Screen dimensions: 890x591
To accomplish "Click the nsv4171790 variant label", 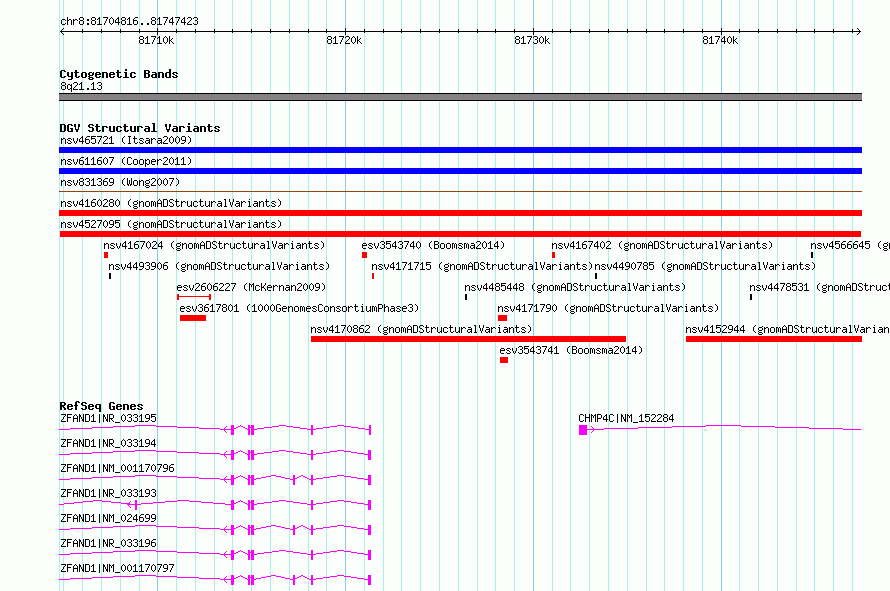I will coord(608,308).
